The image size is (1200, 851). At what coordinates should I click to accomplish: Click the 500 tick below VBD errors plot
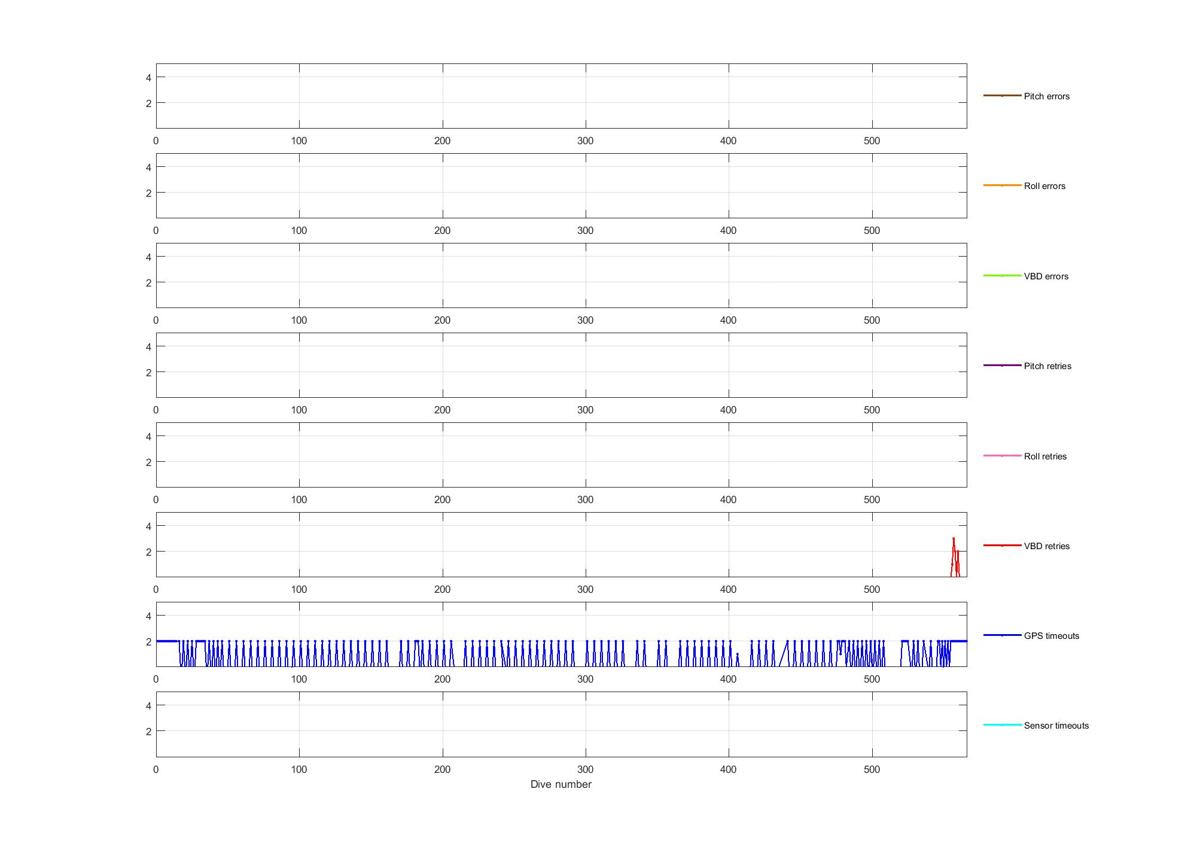(872, 321)
